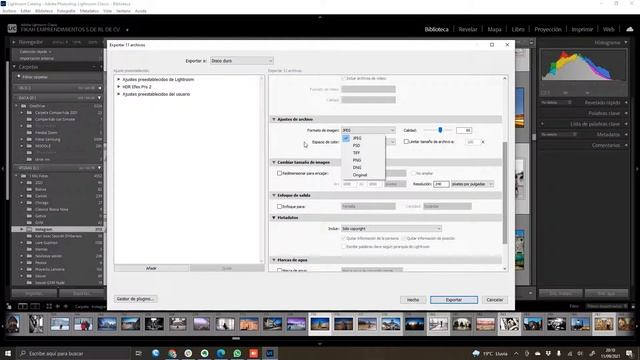Click the X next to file size limit
This screenshot has width=640, height=360.
coord(483,142)
